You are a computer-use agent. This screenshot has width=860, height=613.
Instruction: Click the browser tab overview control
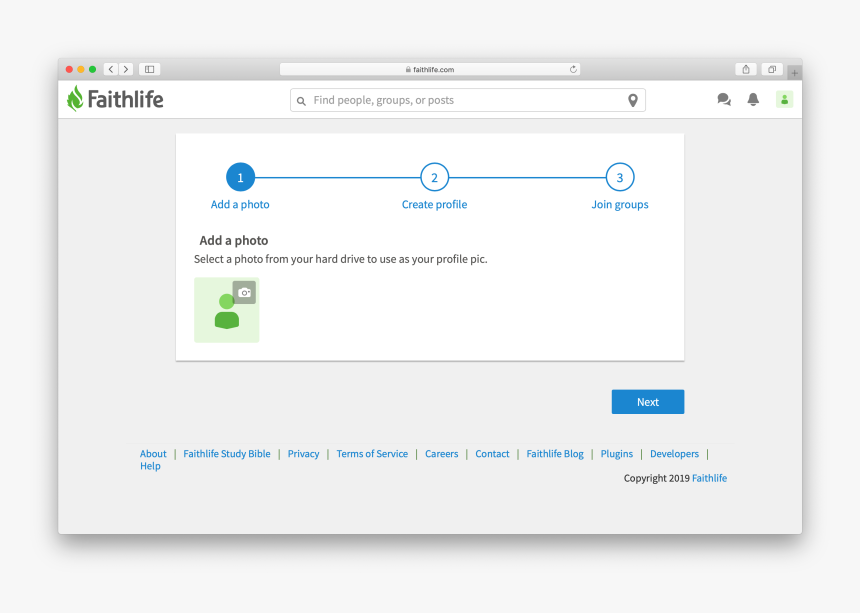point(771,69)
